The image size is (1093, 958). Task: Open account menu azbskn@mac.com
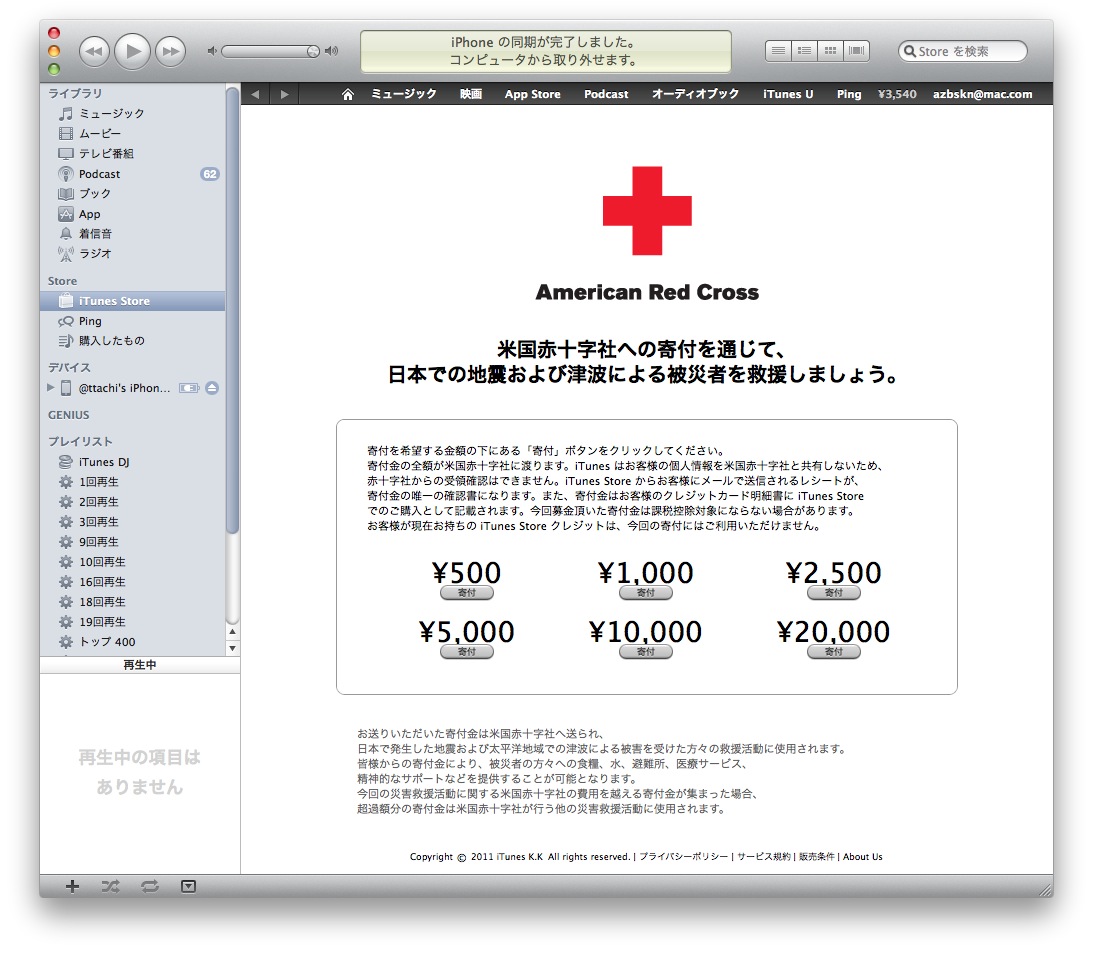click(982, 94)
